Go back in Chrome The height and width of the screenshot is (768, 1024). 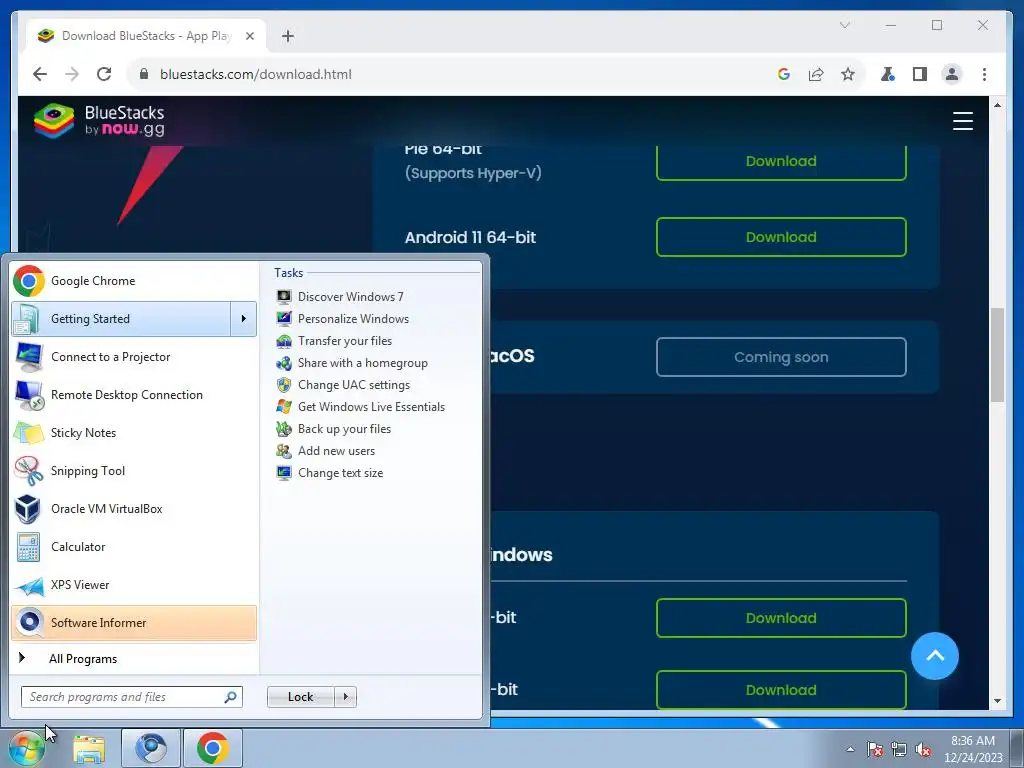(40, 74)
